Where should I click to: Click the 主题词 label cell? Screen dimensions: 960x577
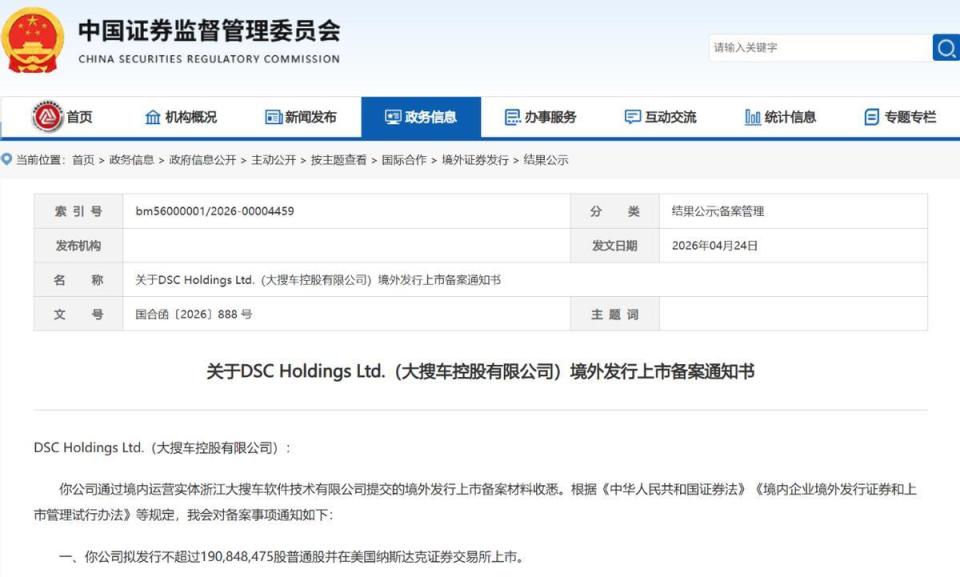pos(615,314)
